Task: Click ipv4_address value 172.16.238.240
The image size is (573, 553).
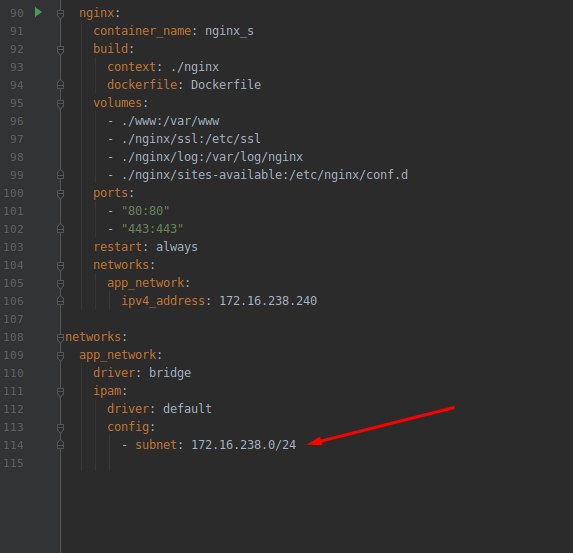Action: point(268,301)
